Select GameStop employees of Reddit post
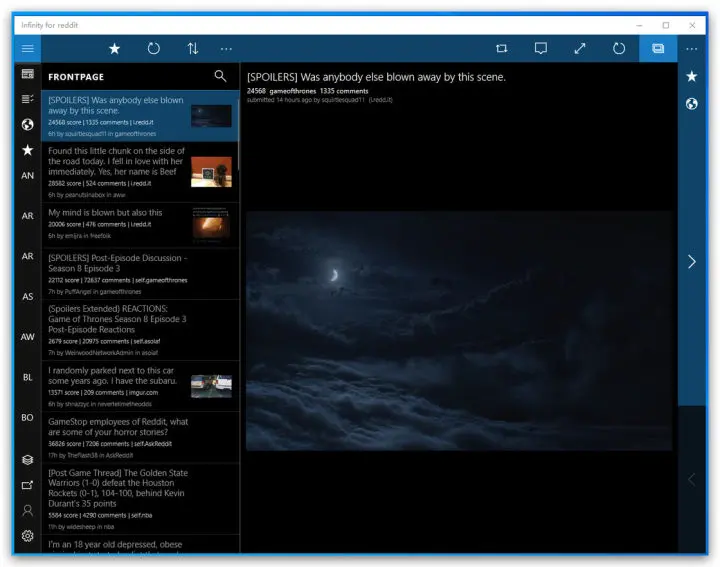This screenshot has width=720, height=567. (140, 438)
